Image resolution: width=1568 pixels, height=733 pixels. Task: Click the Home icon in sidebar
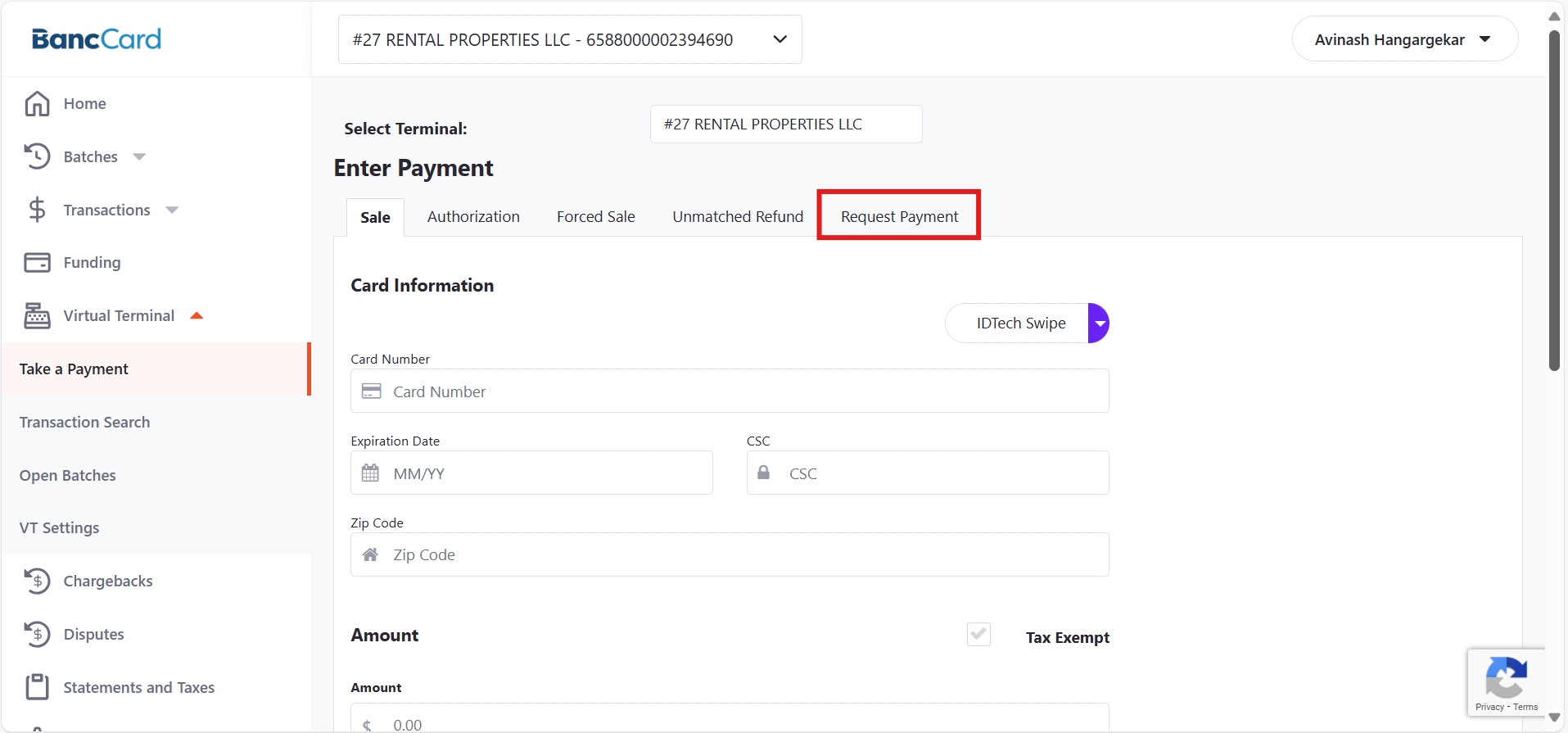click(37, 104)
